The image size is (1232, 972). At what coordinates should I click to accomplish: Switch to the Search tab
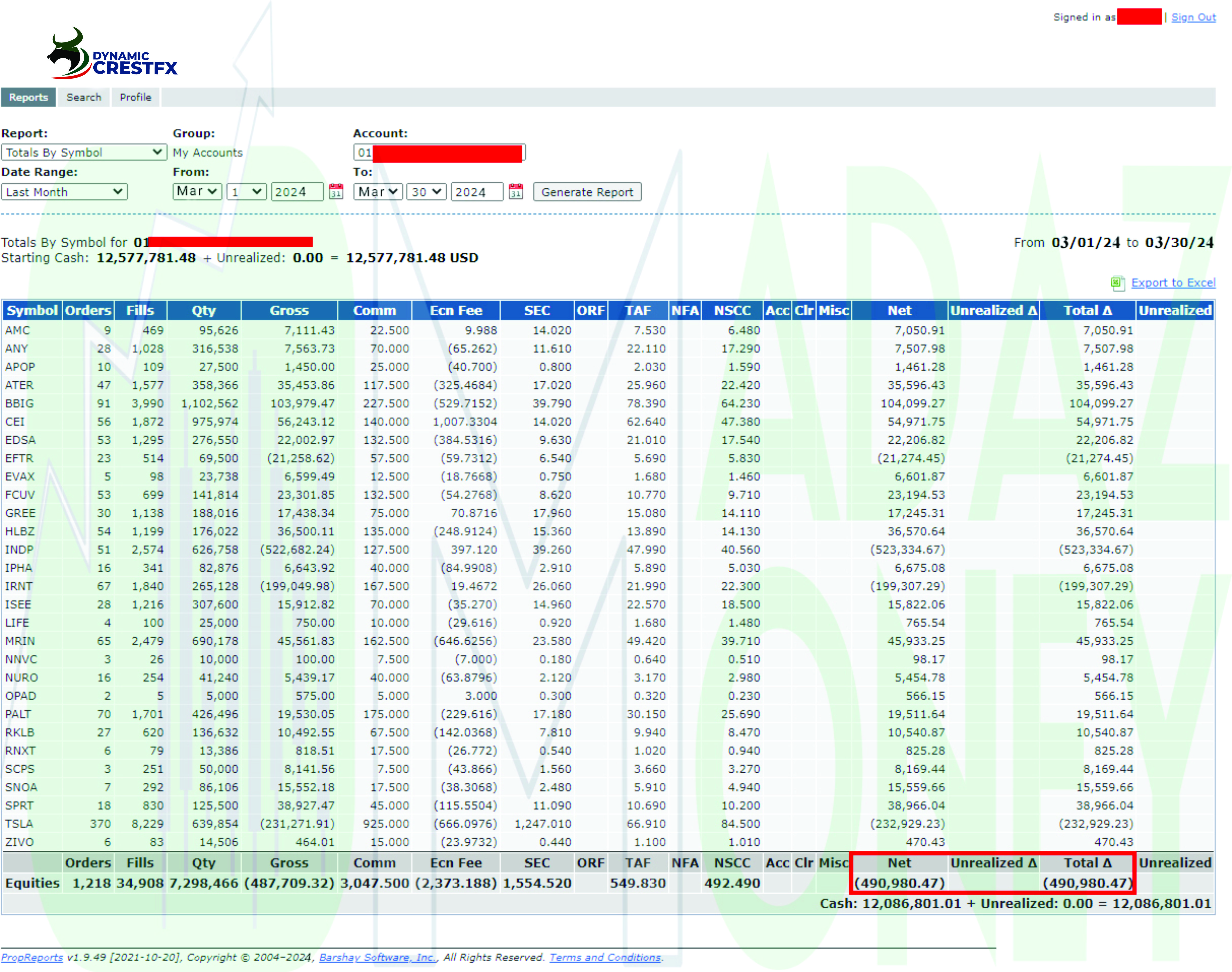(84, 97)
